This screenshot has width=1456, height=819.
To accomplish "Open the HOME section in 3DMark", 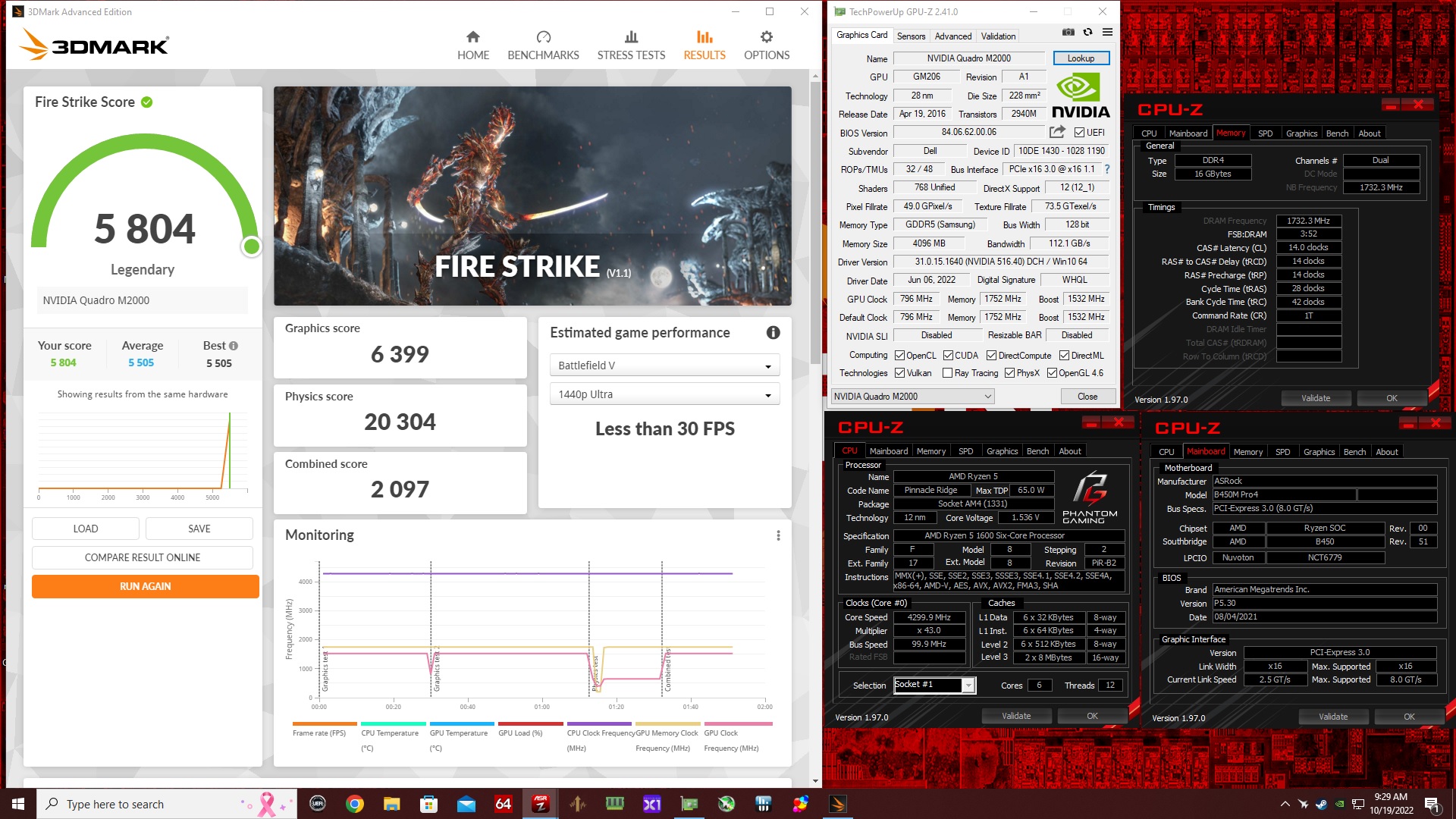I will pos(473,45).
